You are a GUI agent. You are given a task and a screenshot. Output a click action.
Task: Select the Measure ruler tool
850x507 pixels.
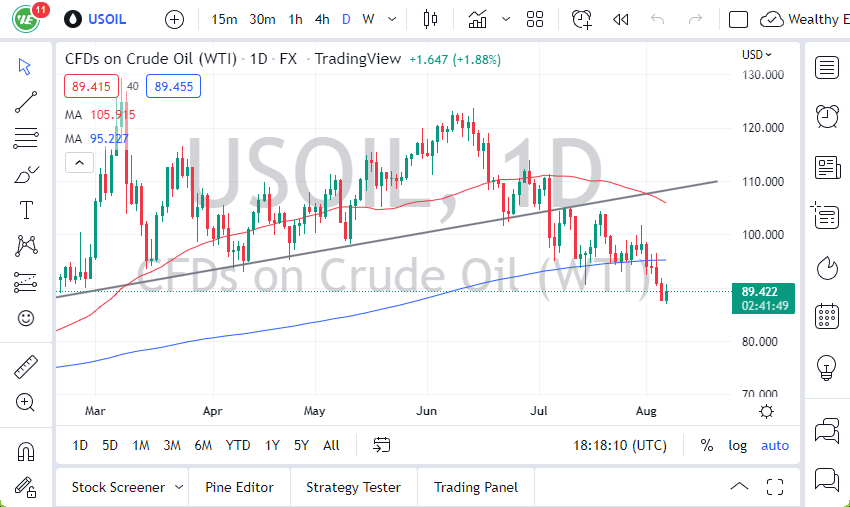(x=26, y=367)
